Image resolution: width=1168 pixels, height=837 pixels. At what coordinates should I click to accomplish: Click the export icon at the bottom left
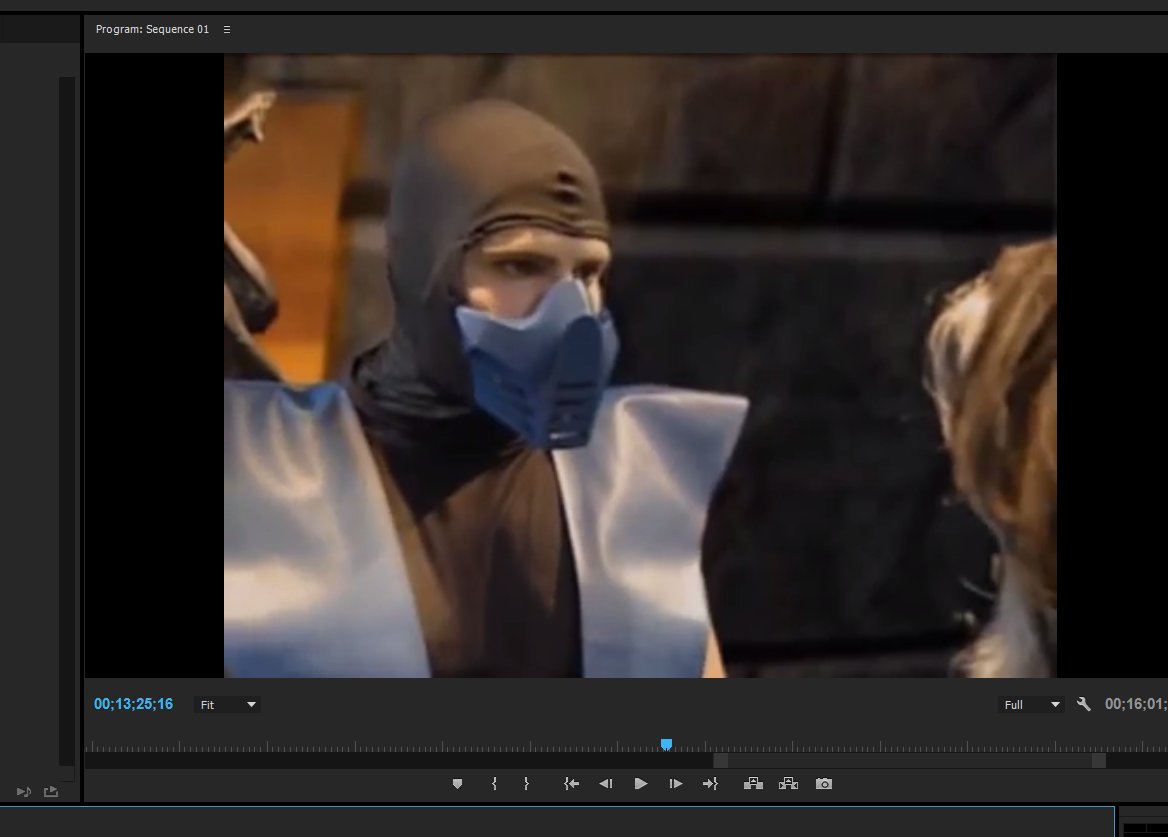click(x=51, y=792)
